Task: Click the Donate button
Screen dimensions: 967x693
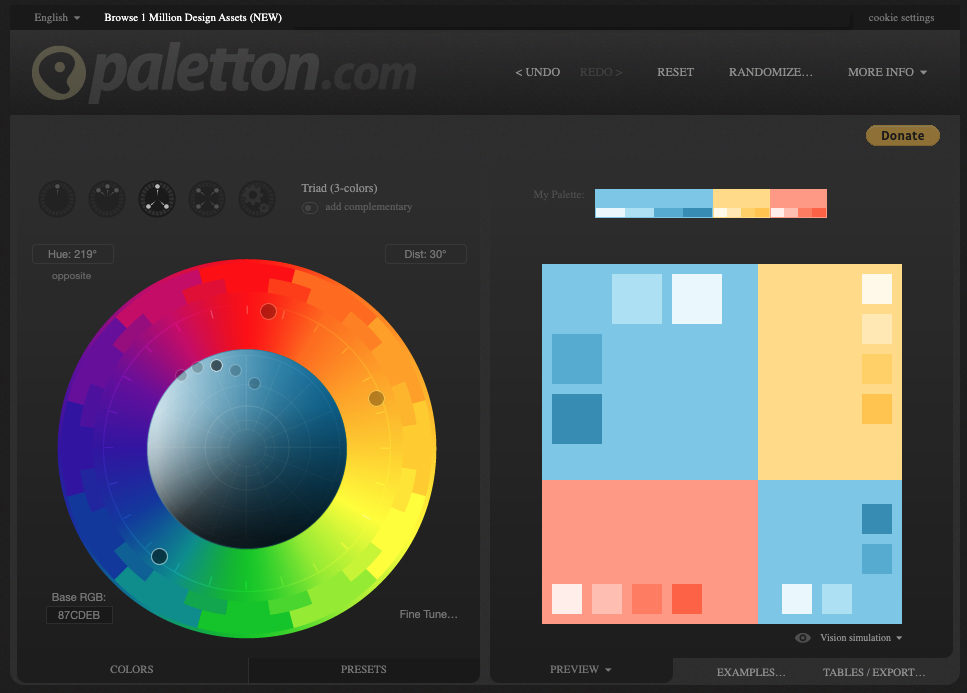Action: (903, 136)
